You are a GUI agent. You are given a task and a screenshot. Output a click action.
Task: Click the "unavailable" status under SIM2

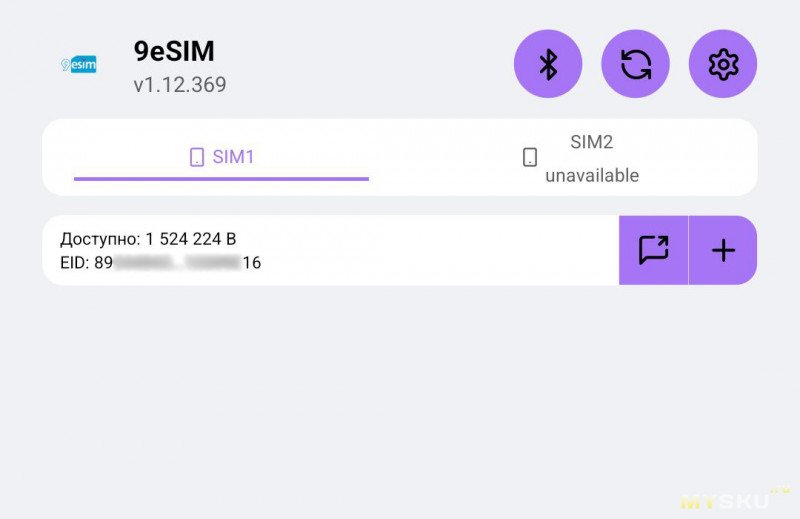click(x=591, y=176)
